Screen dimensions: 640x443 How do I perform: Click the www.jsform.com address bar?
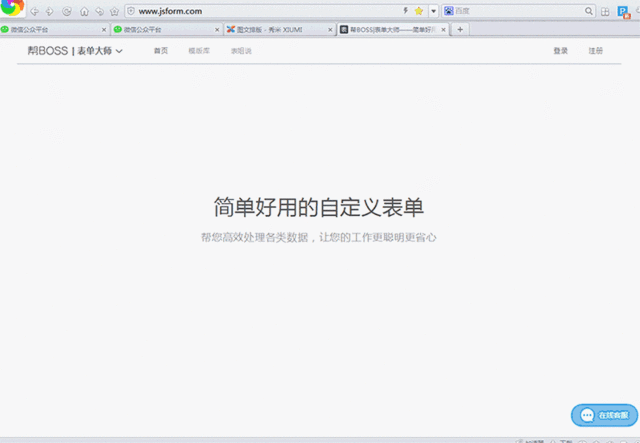click(x=250, y=11)
